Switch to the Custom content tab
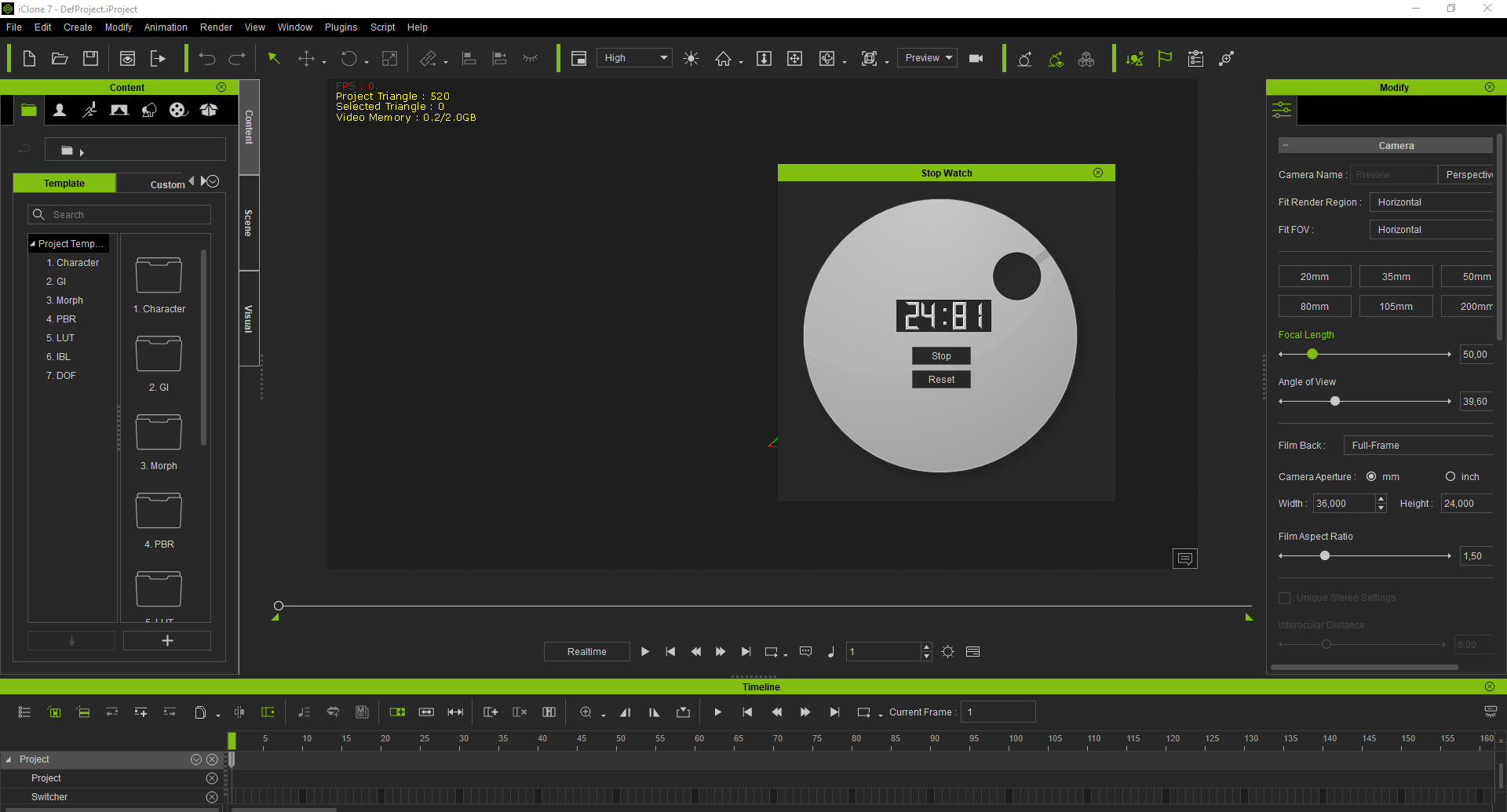 (167, 185)
